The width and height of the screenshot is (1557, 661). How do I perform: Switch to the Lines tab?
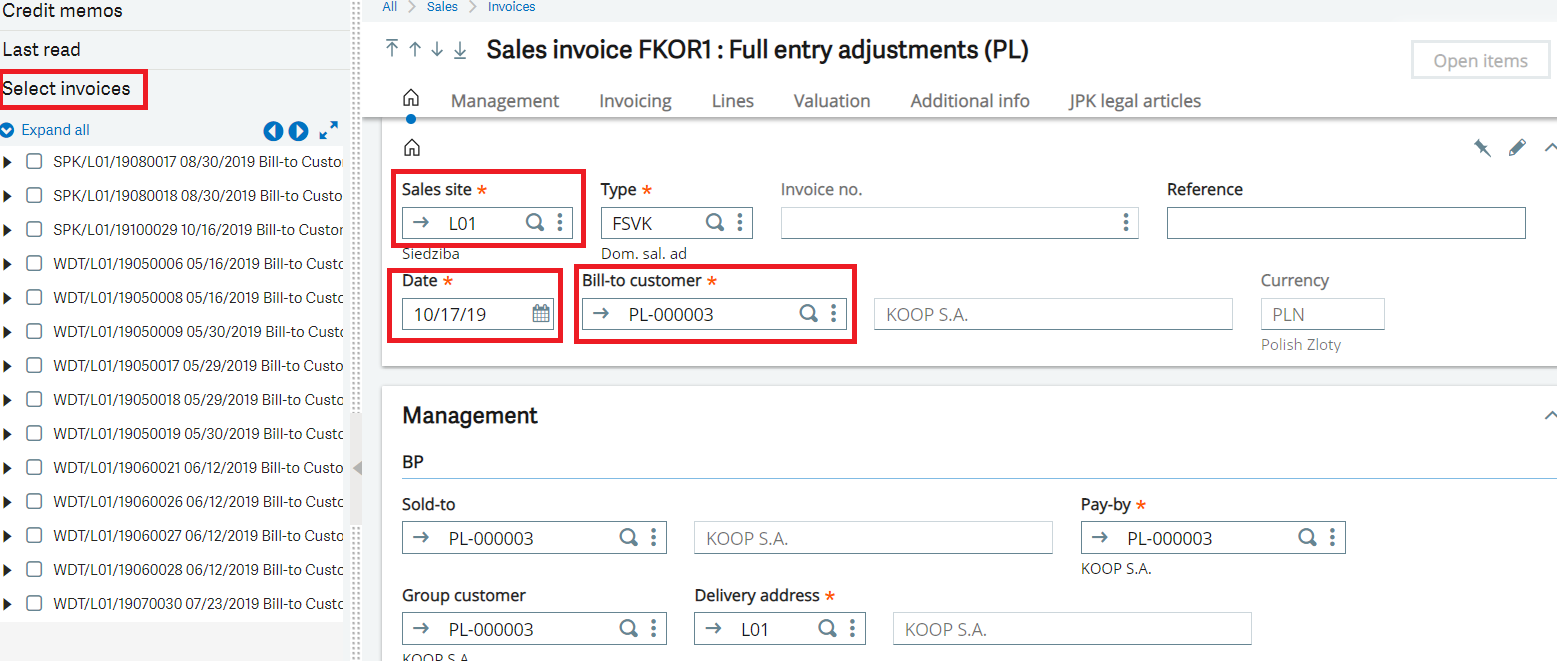(x=732, y=100)
